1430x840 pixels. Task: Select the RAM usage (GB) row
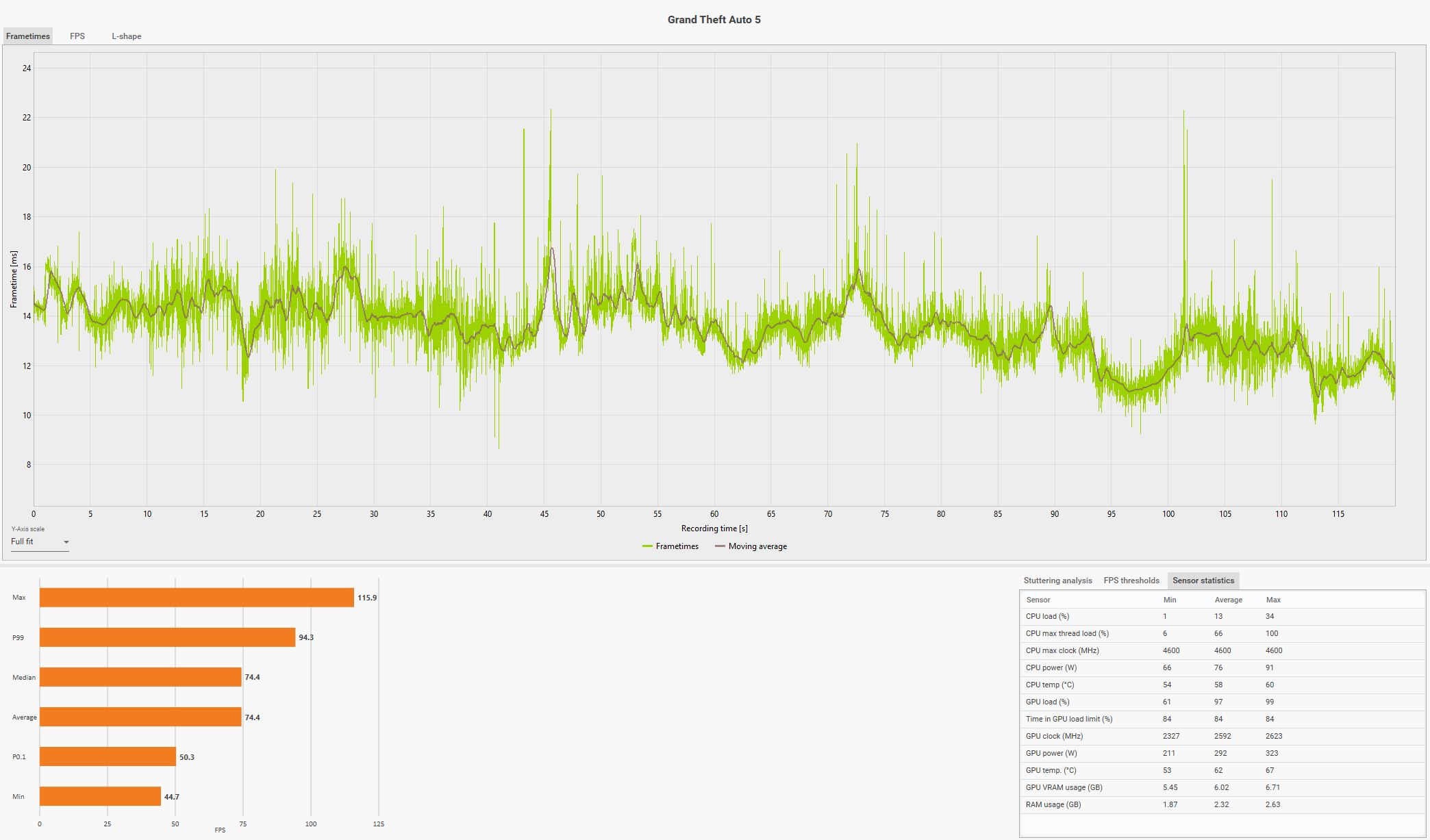(x=1222, y=804)
